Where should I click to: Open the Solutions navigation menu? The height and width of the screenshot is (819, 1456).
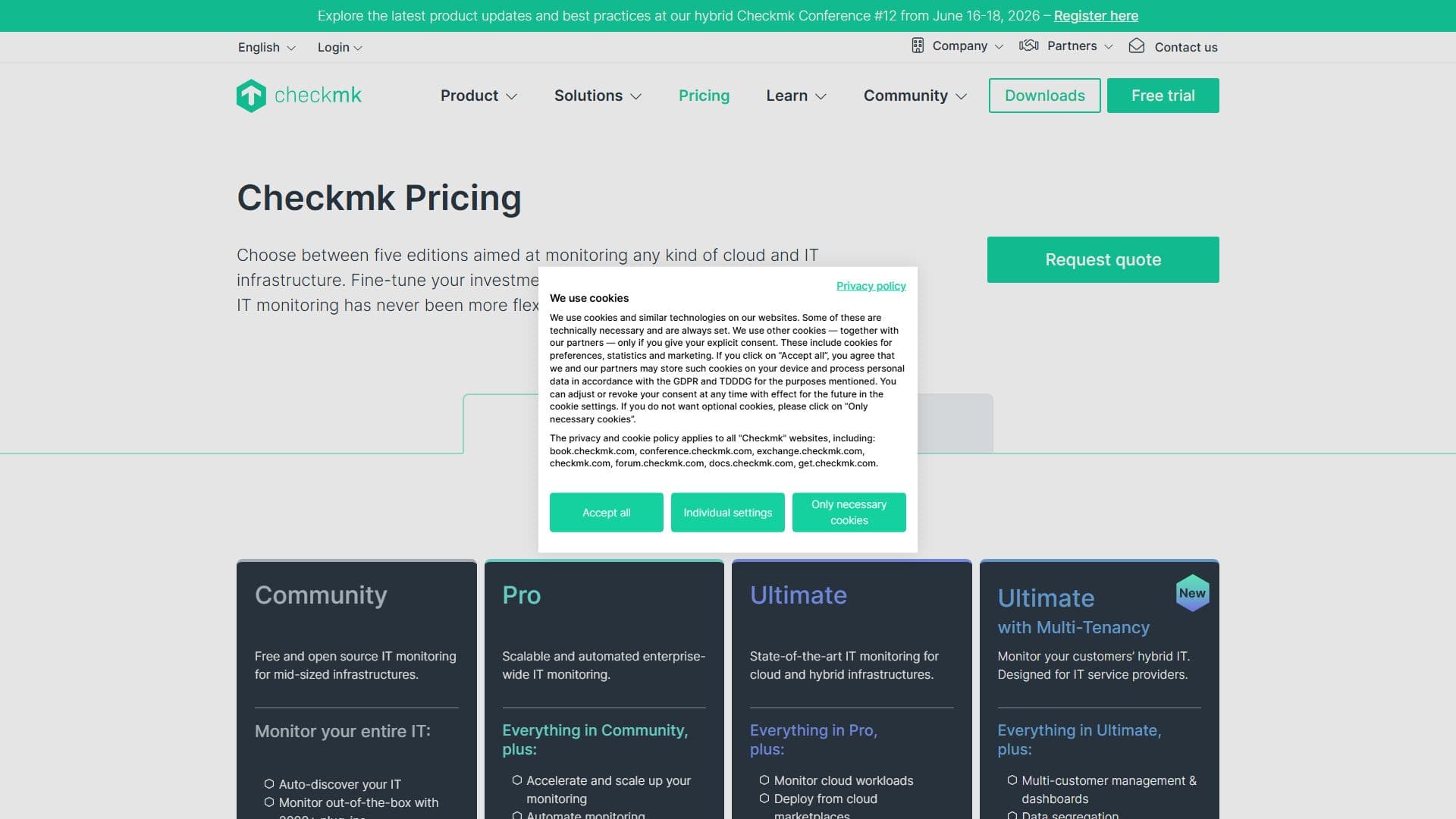598,96
